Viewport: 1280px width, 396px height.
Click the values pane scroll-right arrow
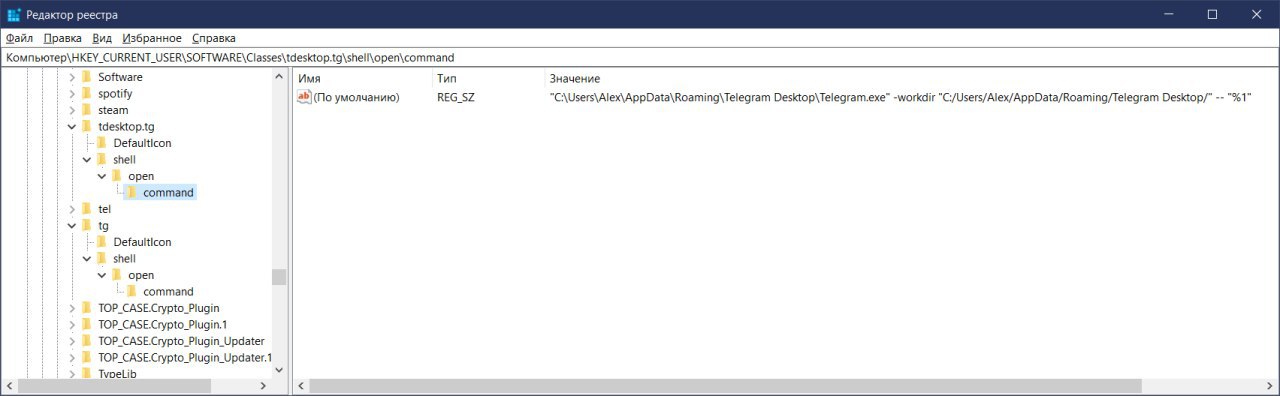tap(1271, 386)
